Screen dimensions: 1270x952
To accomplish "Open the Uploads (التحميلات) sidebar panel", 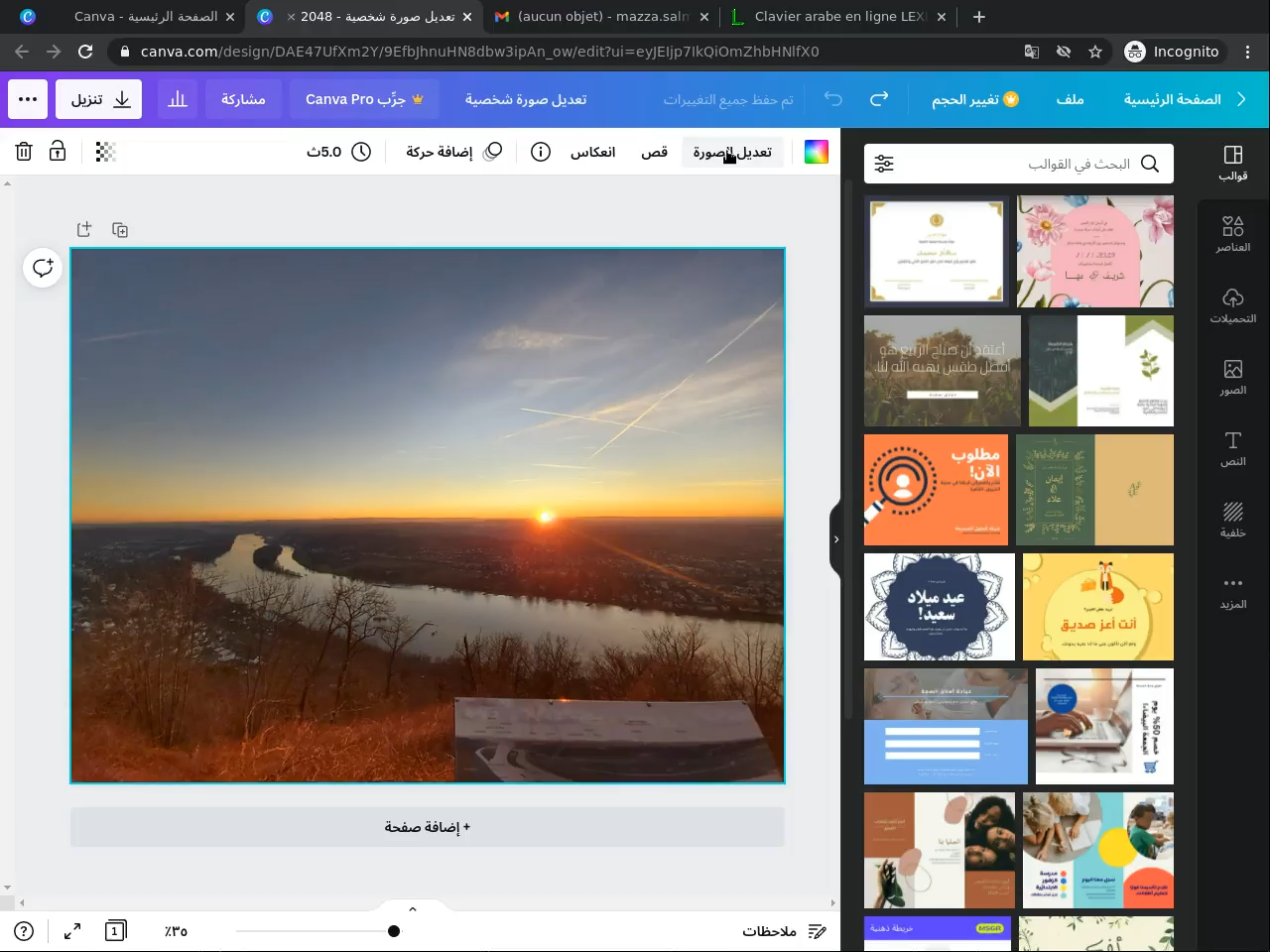I will pyautogui.click(x=1233, y=305).
